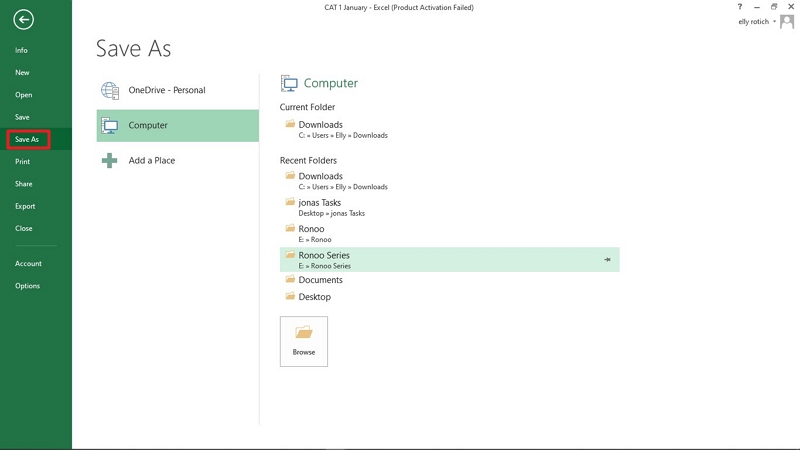
Task: Go to the Open page
Action: pyautogui.click(x=23, y=95)
